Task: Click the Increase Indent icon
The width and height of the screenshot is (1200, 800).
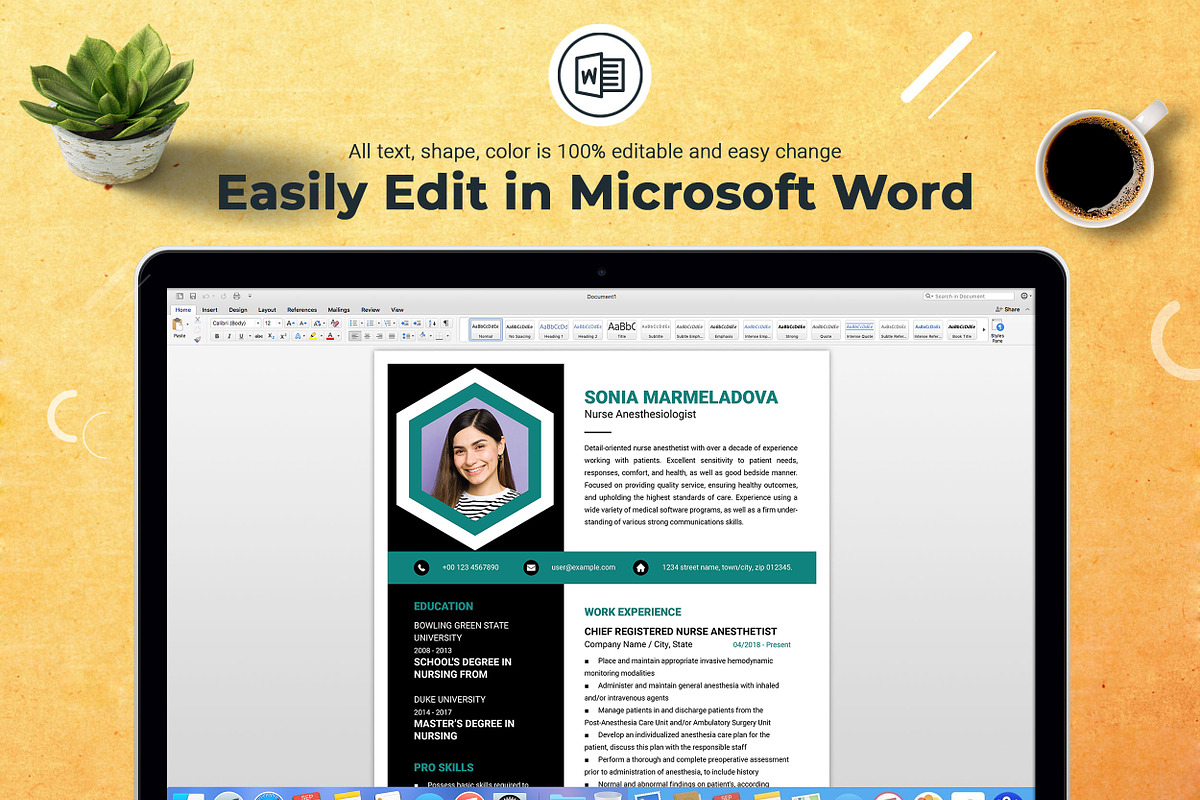Action: point(417,323)
